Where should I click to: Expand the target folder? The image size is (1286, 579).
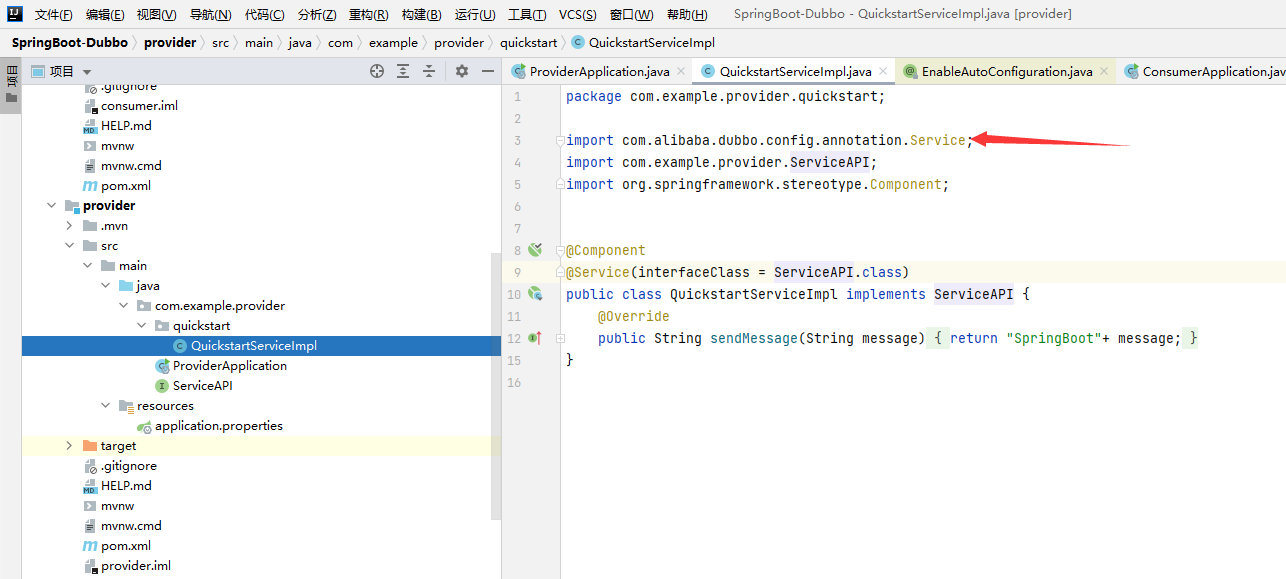69,446
